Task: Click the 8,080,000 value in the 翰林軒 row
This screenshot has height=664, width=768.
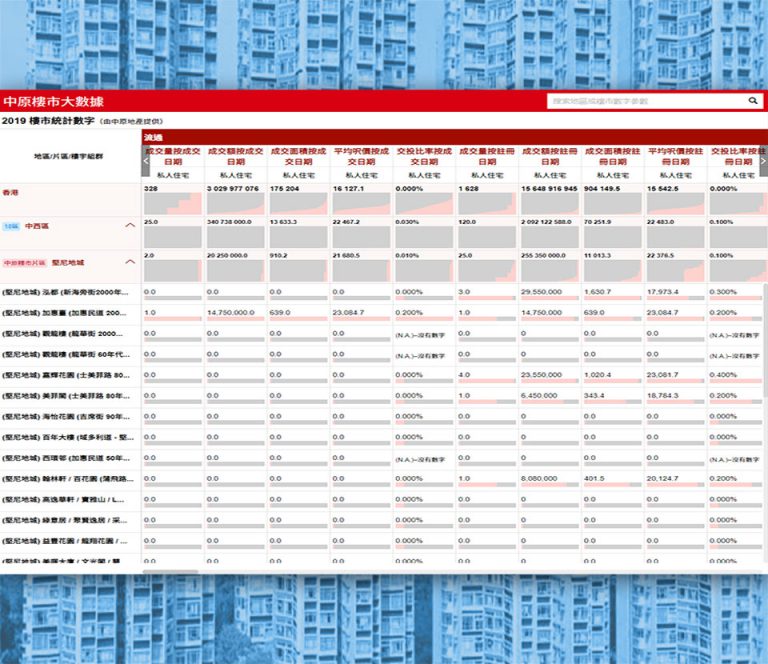Action: pos(539,478)
